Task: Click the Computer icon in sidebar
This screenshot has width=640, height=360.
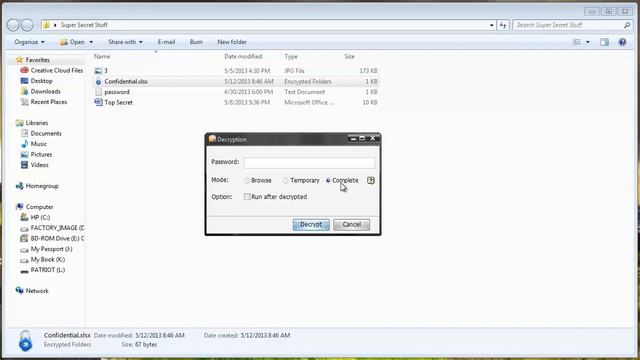Action: pos(19,207)
